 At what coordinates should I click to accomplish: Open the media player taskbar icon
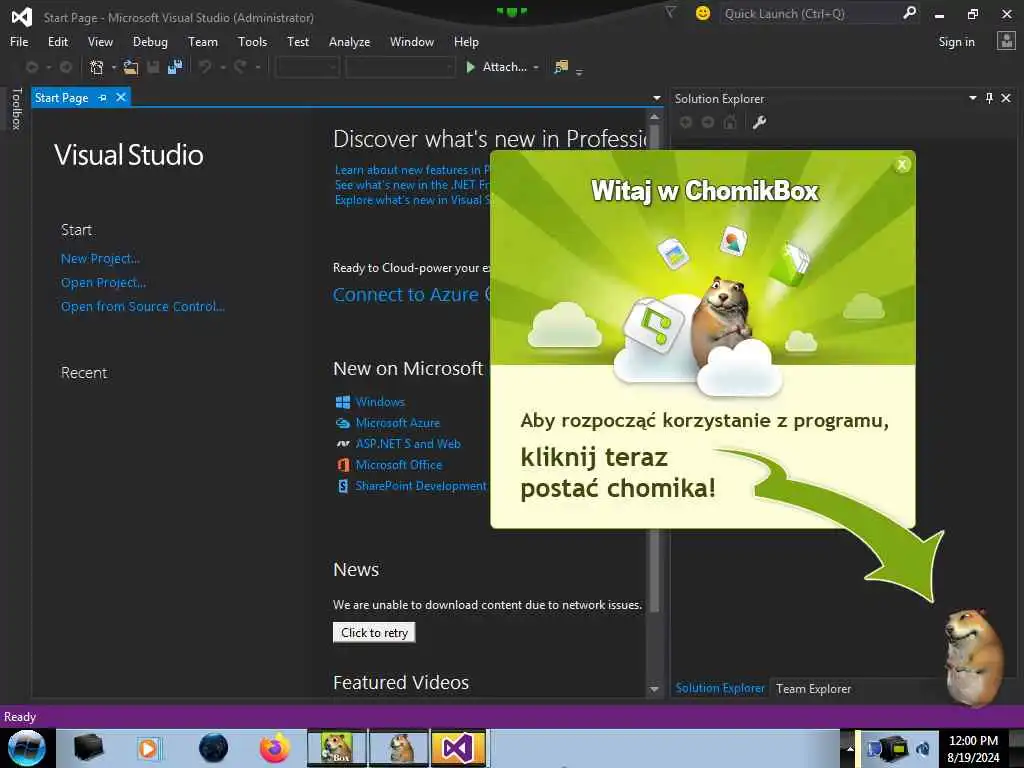coord(148,748)
